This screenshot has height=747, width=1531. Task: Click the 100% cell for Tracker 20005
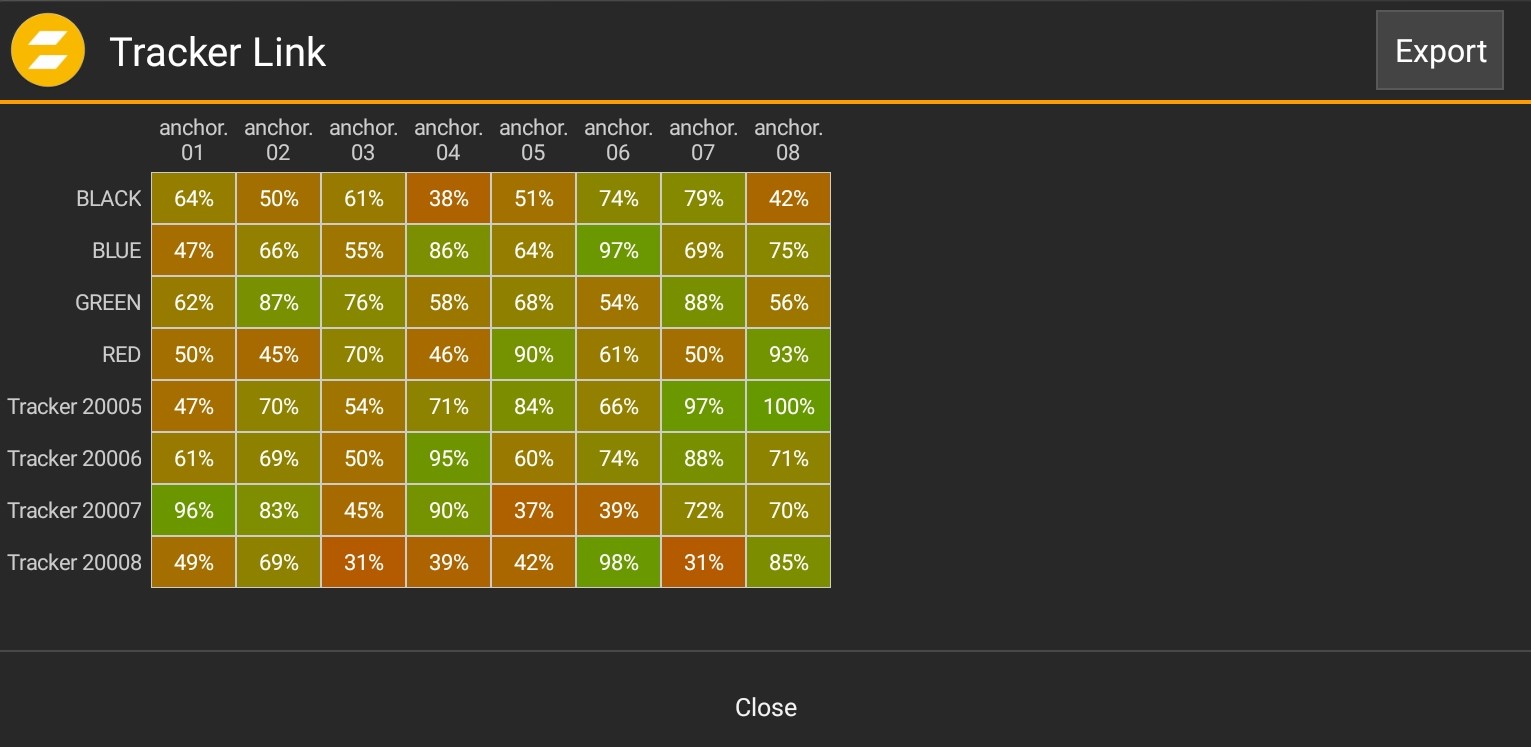tap(788, 407)
